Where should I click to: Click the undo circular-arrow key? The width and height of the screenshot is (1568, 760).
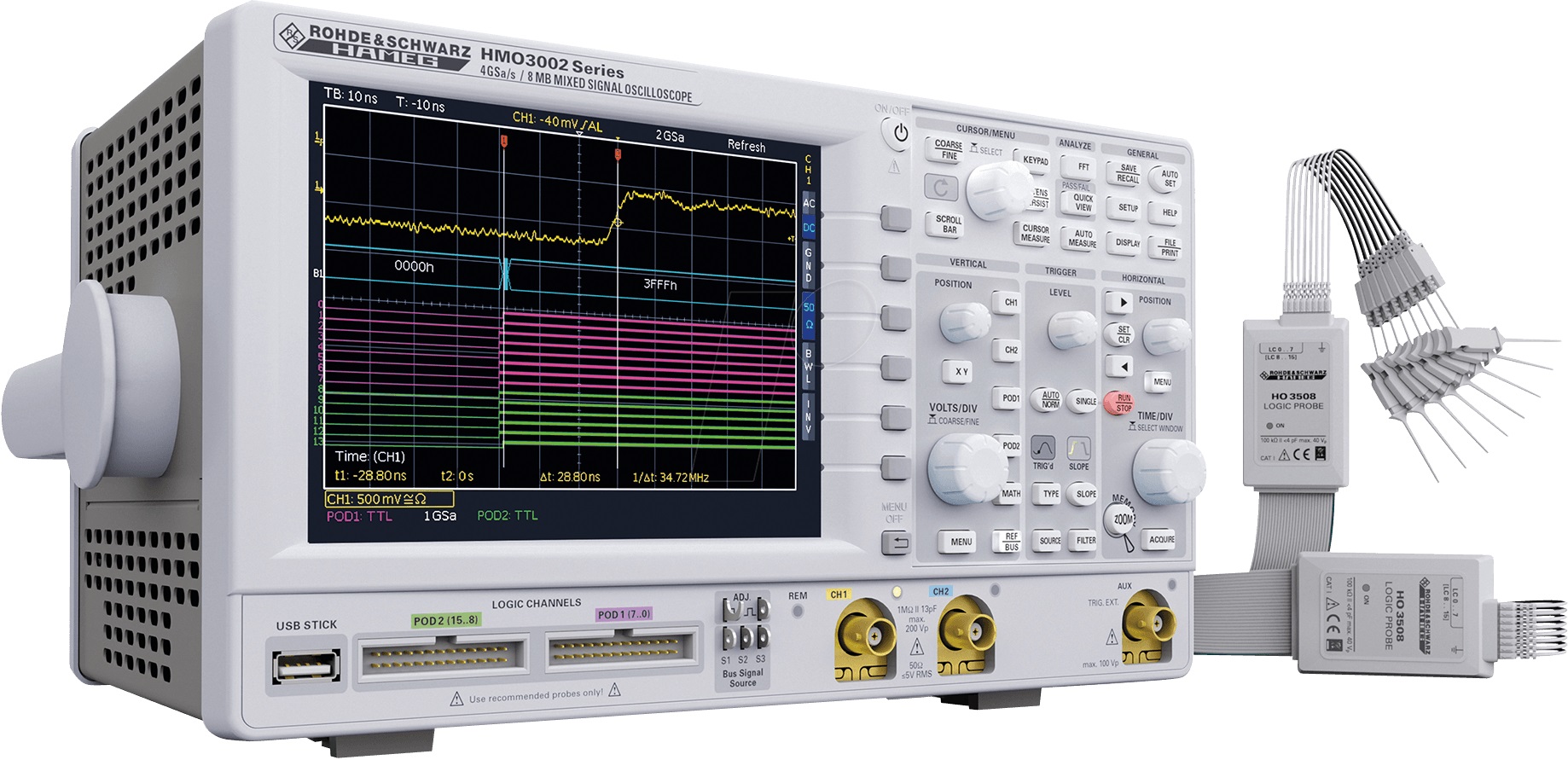click(x=941, y=188)
